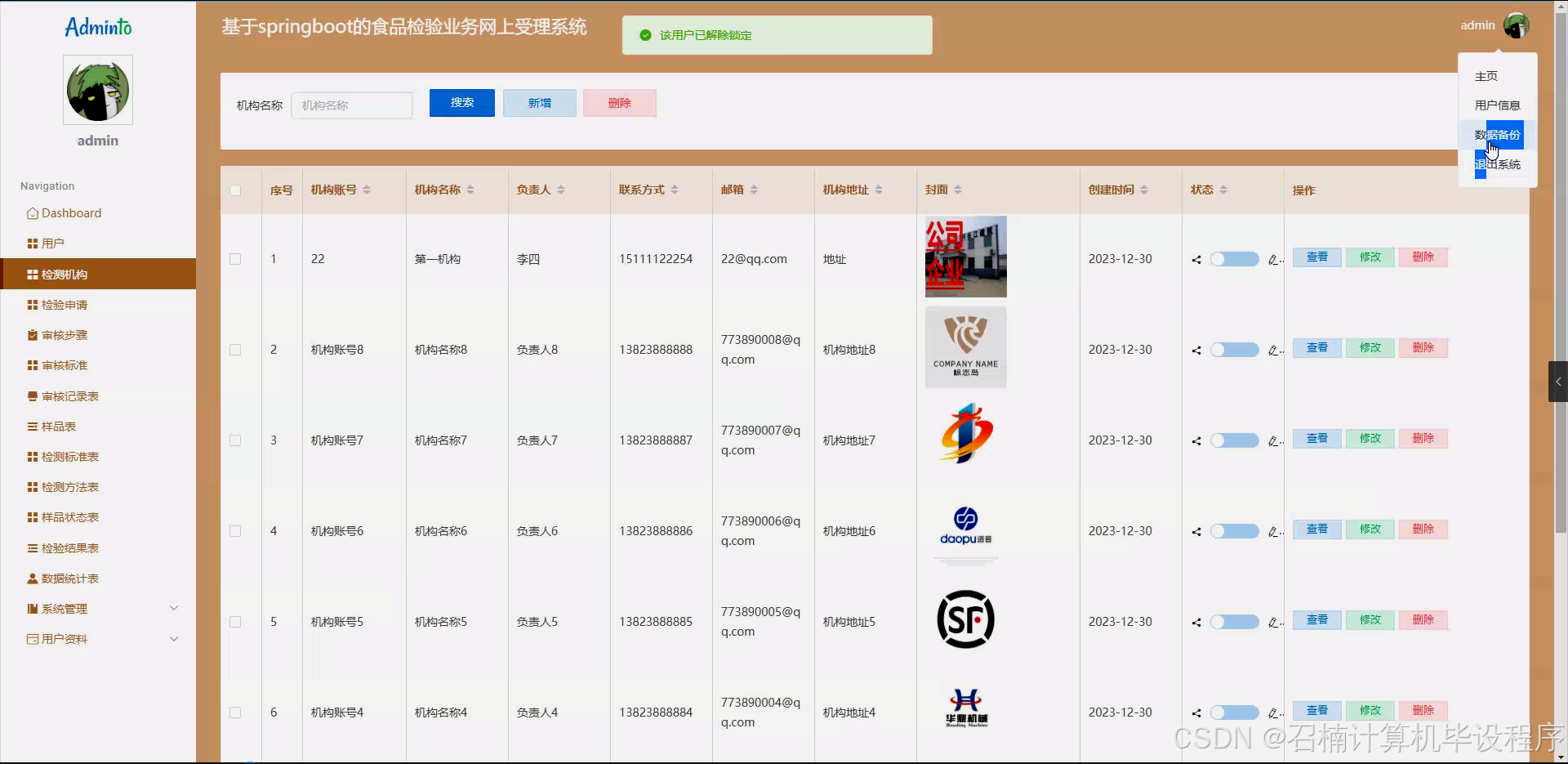Click pencil edit icon in 第一机构 row
Screen dimensions: 1568x764
1273,260
